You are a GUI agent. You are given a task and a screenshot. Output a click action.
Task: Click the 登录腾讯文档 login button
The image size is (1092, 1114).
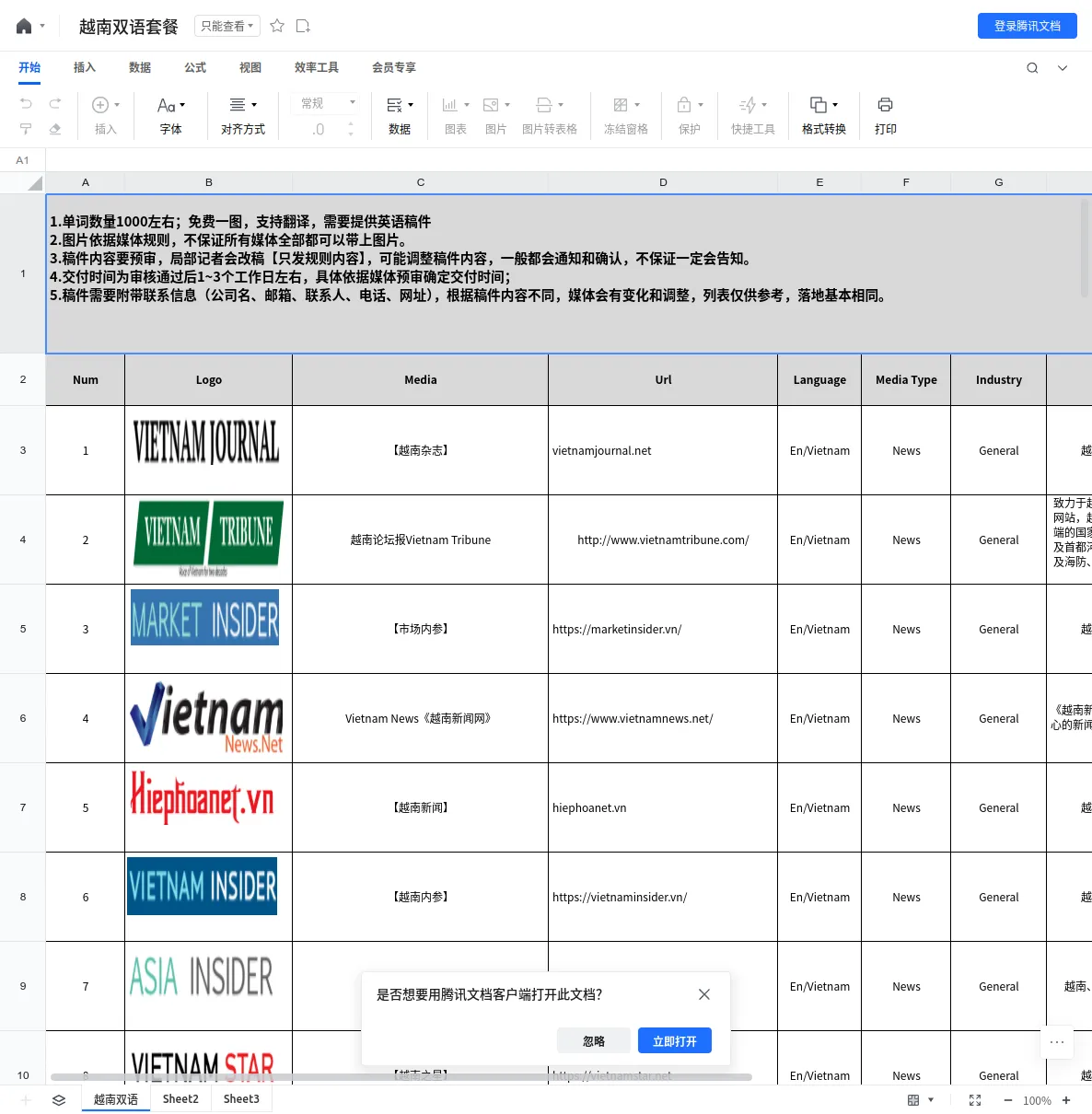[1028, 26]
